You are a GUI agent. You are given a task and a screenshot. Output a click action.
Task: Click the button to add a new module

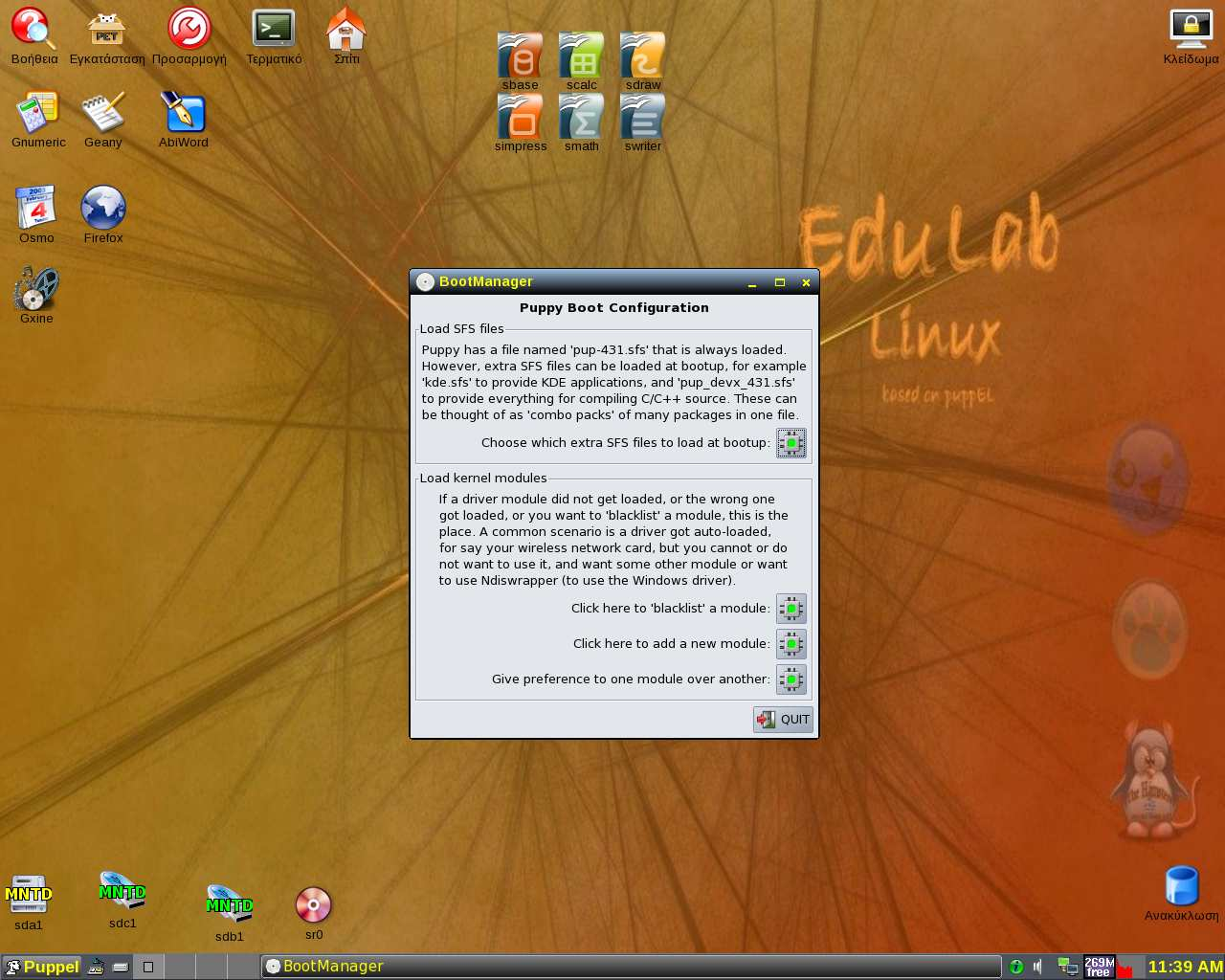pos(791,644)
